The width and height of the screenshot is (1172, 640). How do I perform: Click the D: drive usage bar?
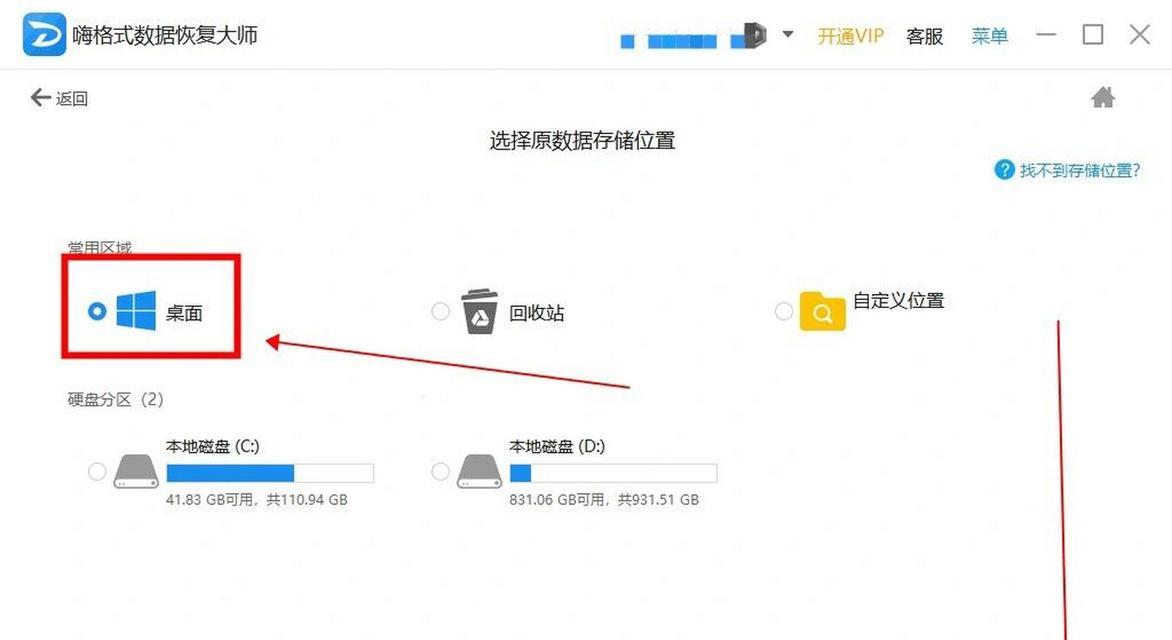(x=613, y=473)
